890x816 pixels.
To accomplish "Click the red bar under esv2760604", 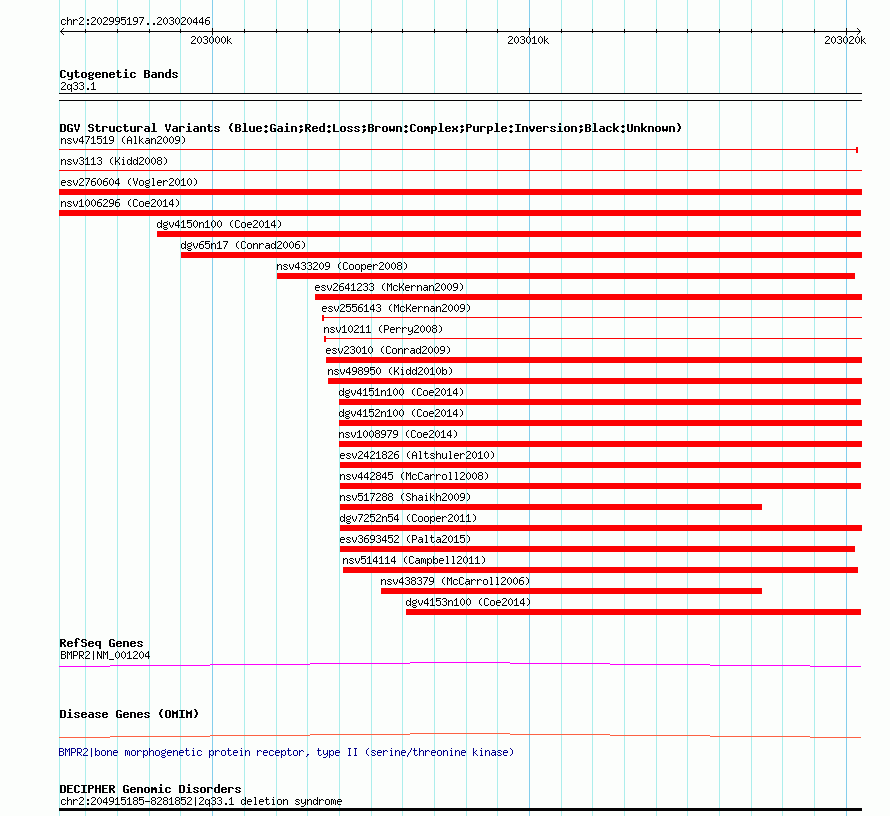I will pyautogui.click(x=460, y=192).
